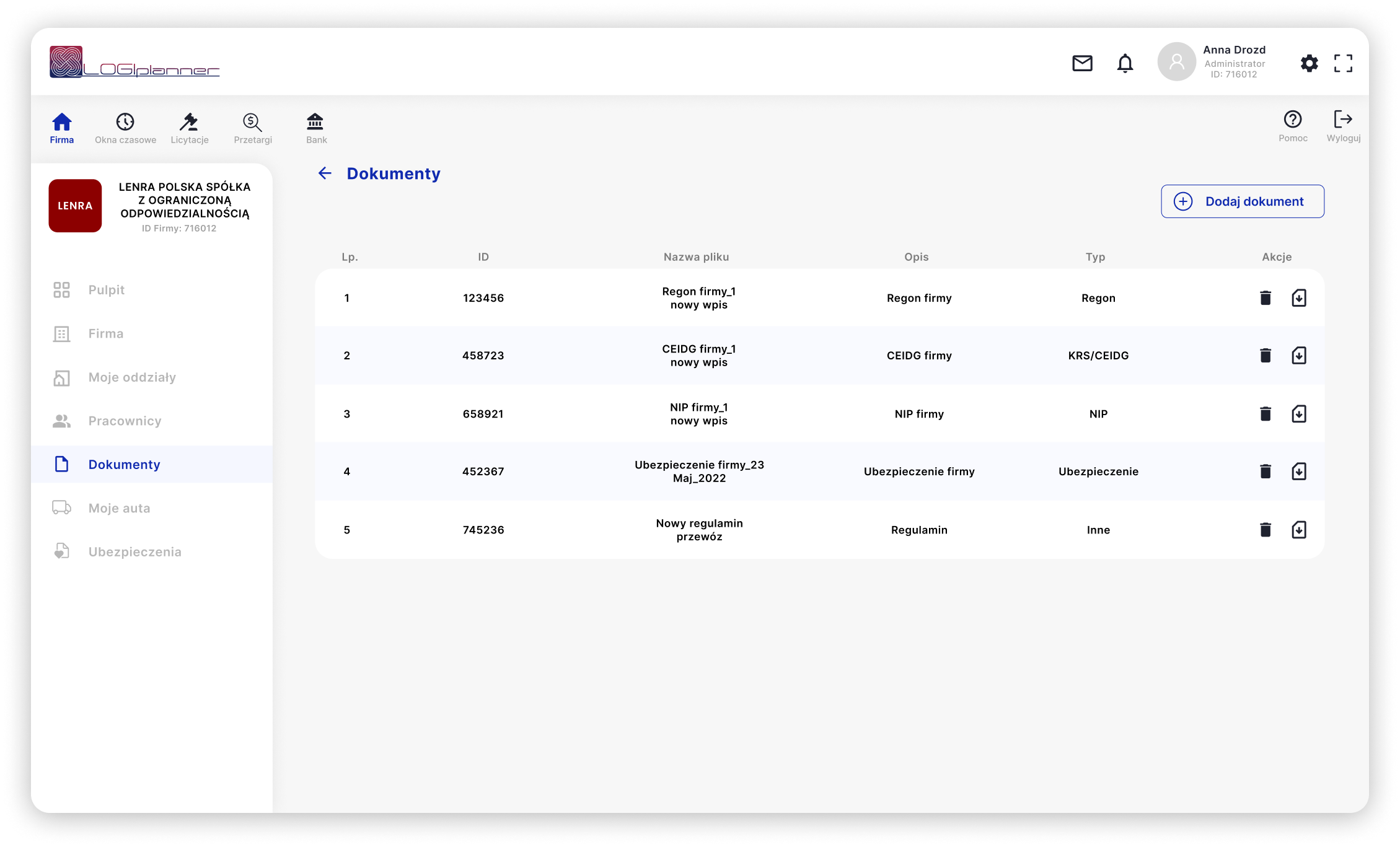Open the mail envelope icon
Screen dimensions: 1400x847
click(1082, 63)
